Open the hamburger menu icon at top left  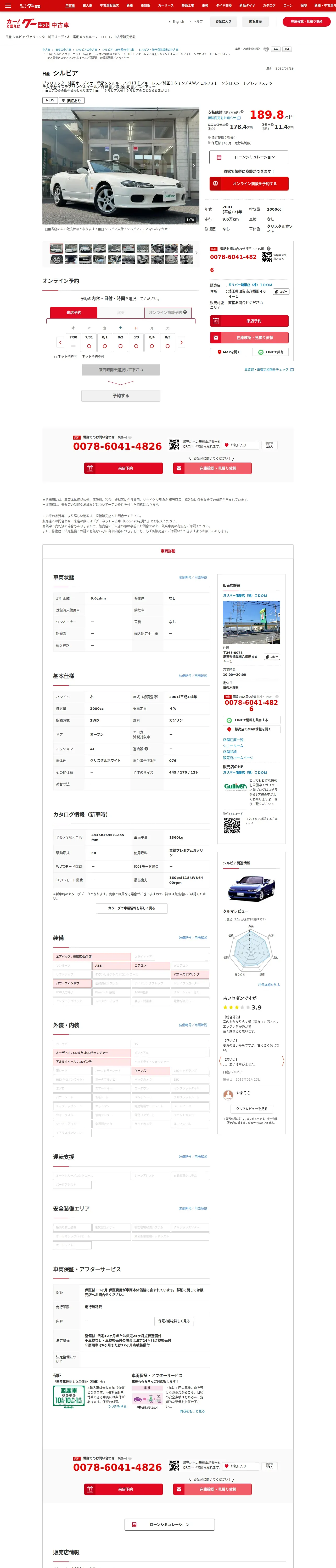[8, 5]
